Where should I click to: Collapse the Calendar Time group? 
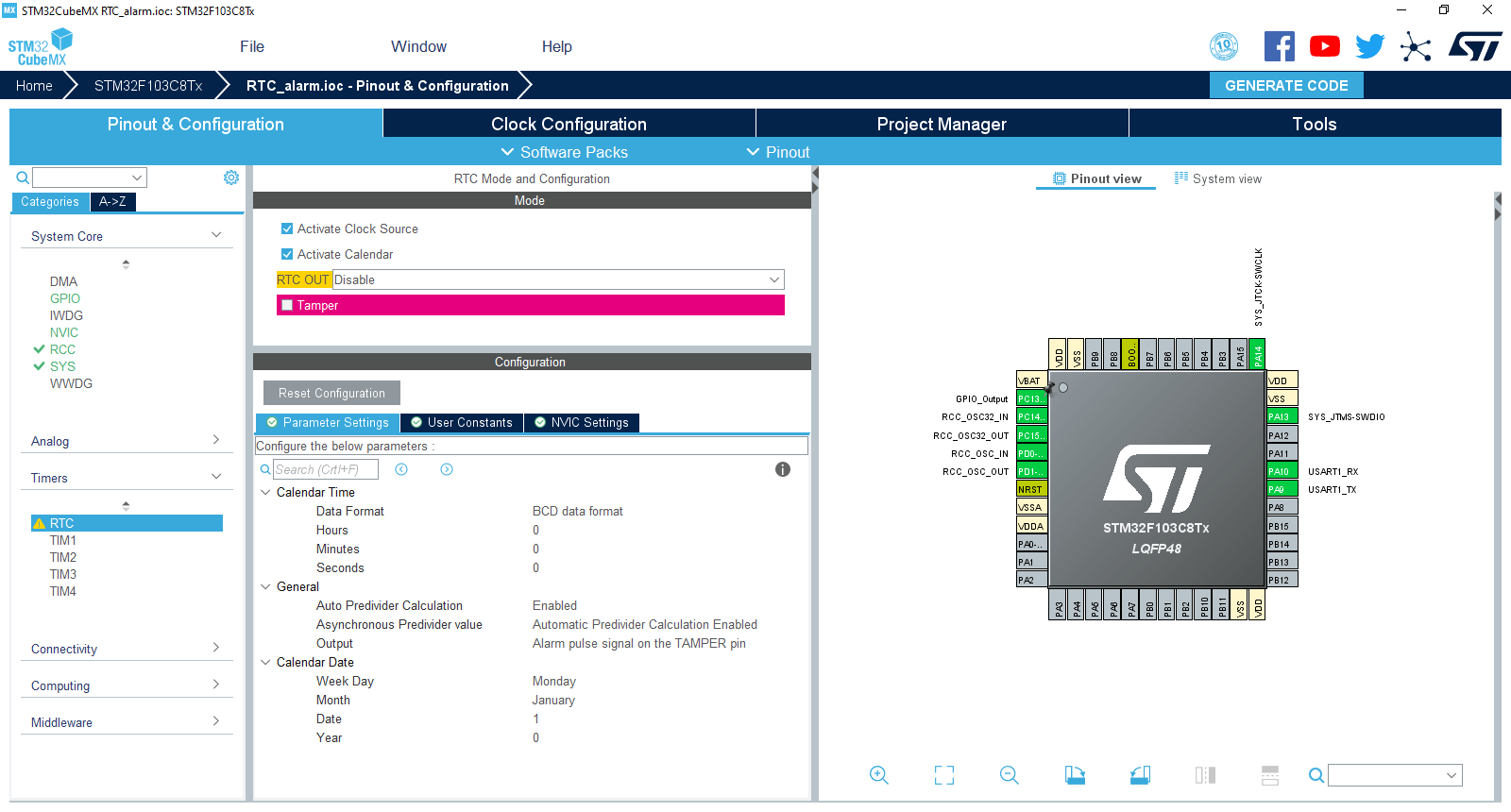[265, 492]
